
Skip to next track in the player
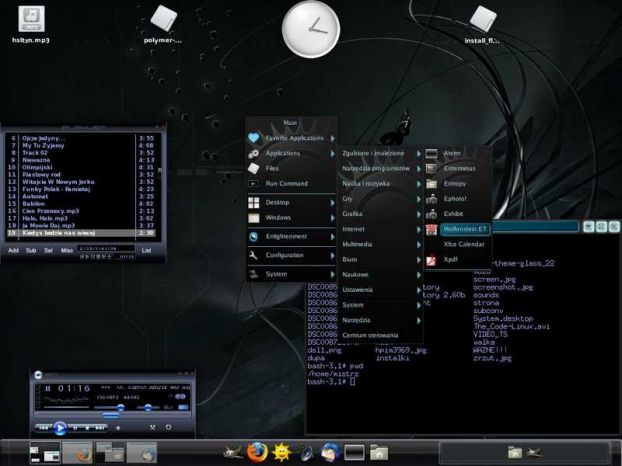point(100,428)
